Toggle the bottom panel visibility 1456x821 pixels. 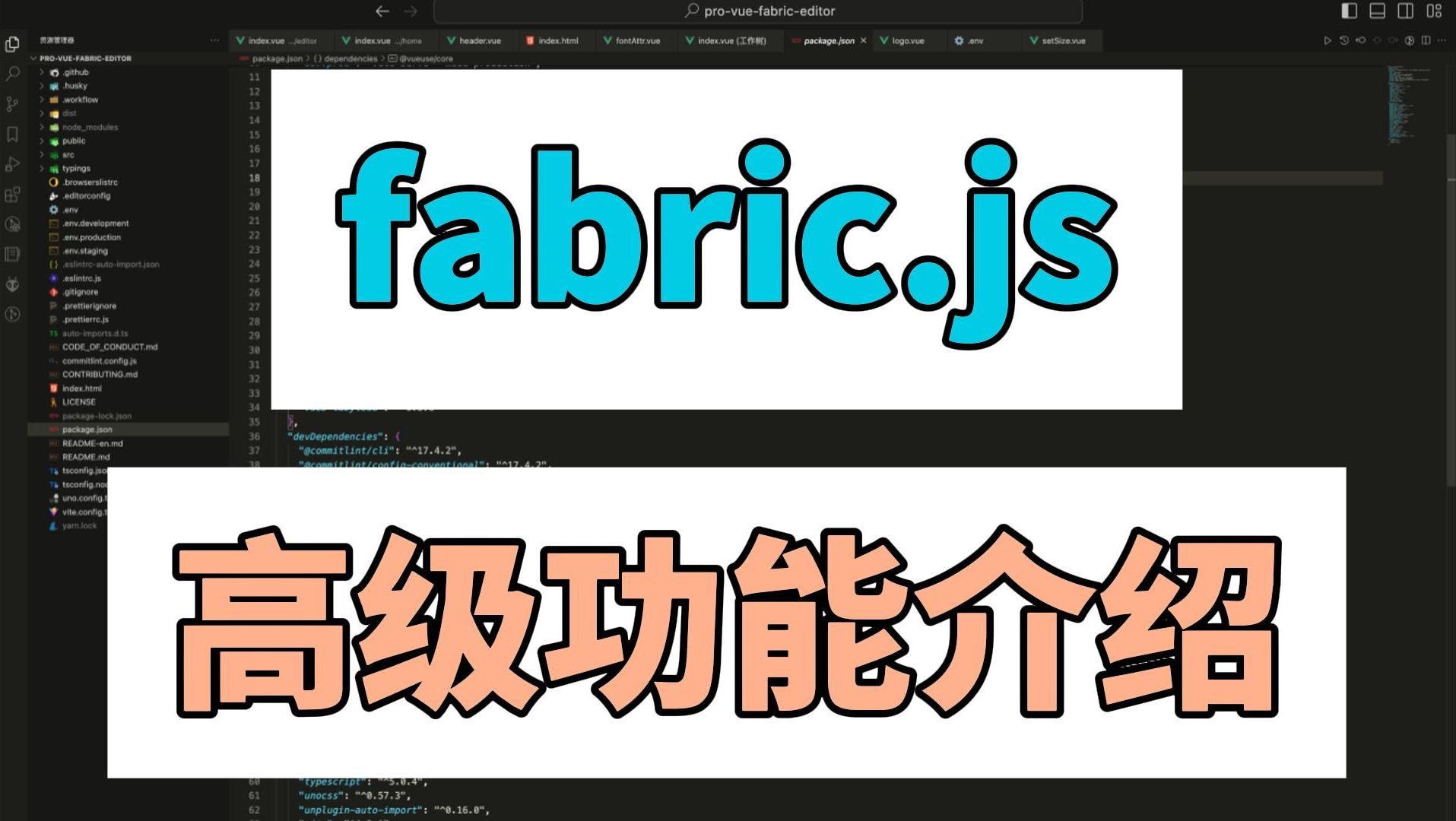click(x=1377, y=11)
